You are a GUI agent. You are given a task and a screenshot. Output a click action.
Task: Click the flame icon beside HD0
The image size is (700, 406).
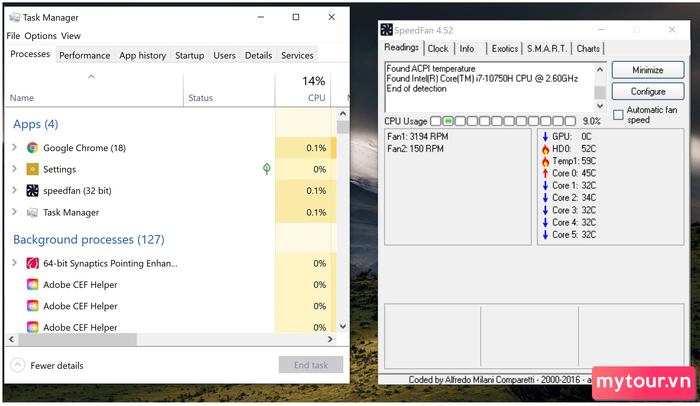pyautogui.click(x=545, y=149)
